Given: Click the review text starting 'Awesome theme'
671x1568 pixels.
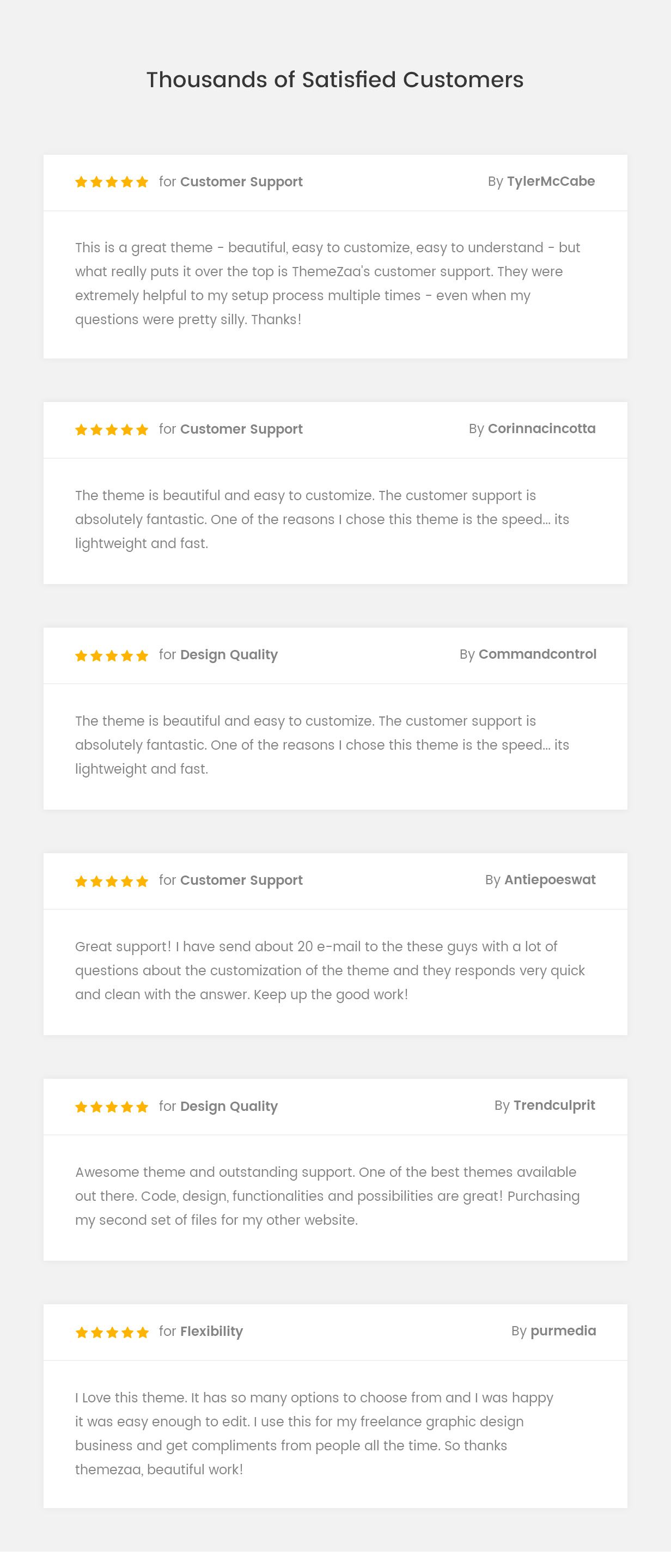Looking at the screenshot, I should point(327,1196).
